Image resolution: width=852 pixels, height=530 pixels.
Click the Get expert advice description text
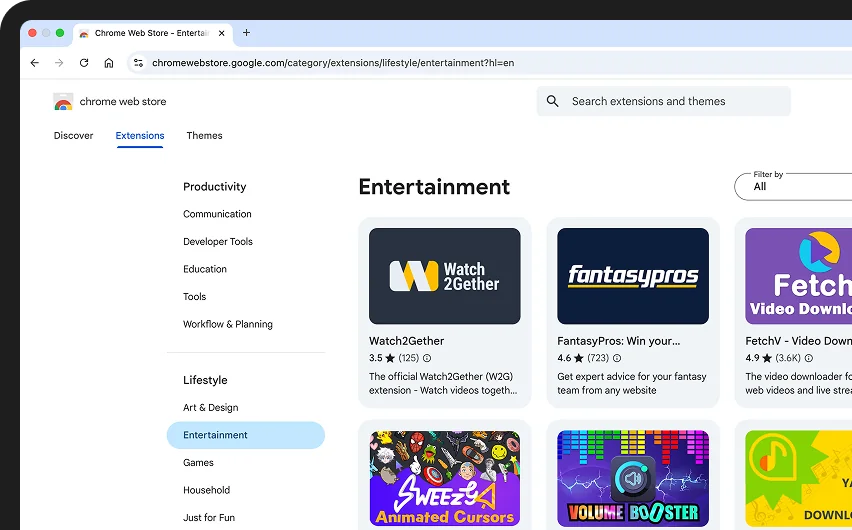coord(632,383)
